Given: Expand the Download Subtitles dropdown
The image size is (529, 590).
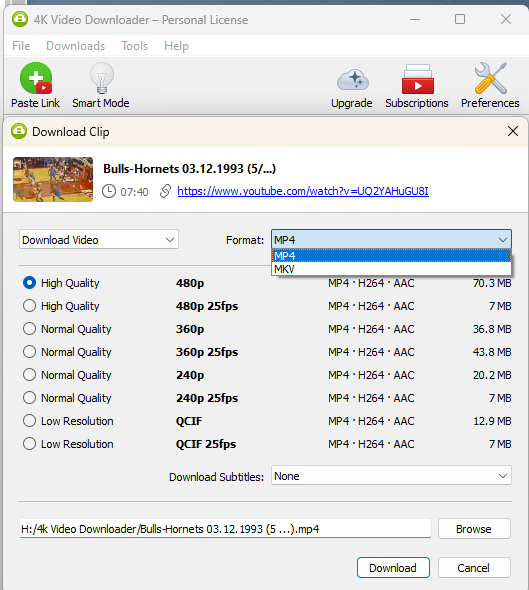Looking at the screenshot, I should (391, 476).
